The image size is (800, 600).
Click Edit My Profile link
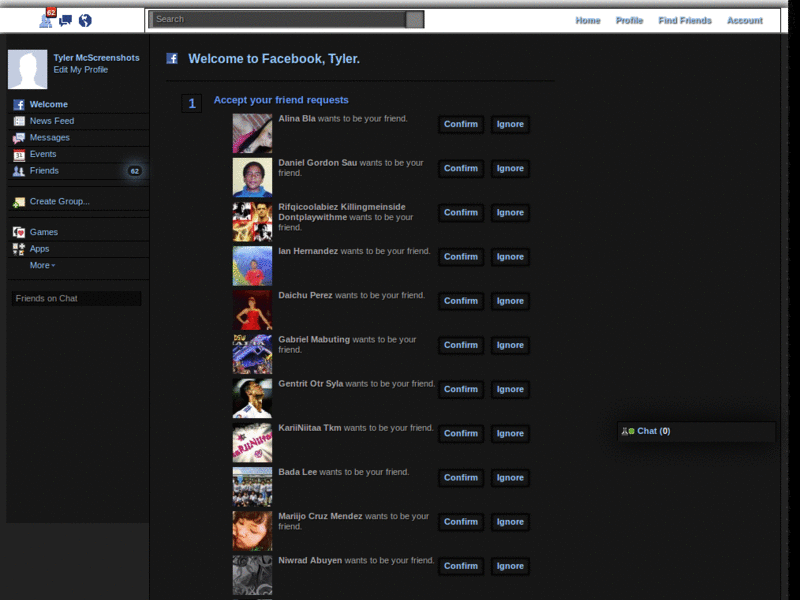81,70
